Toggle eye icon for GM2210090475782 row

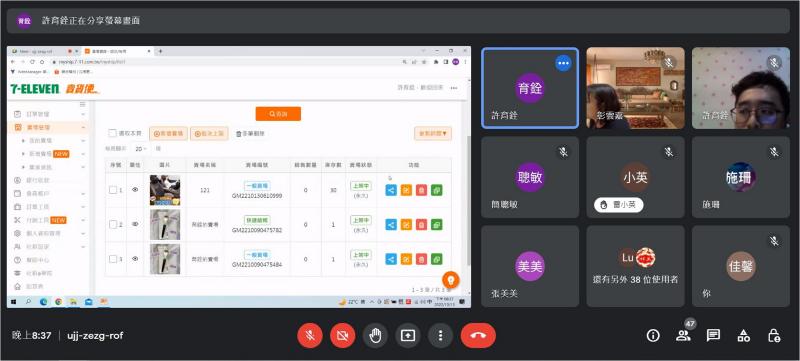coord(135,224)
